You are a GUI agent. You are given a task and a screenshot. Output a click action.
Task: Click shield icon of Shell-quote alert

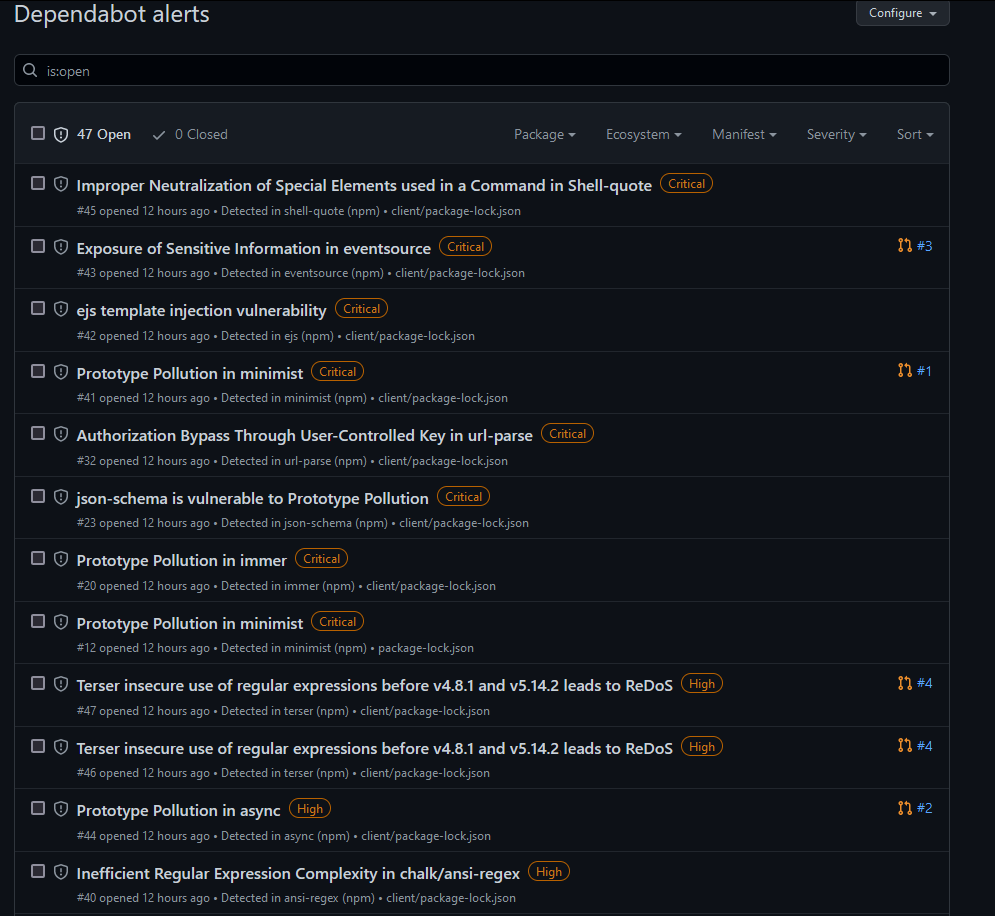click(x=61, y=184)
